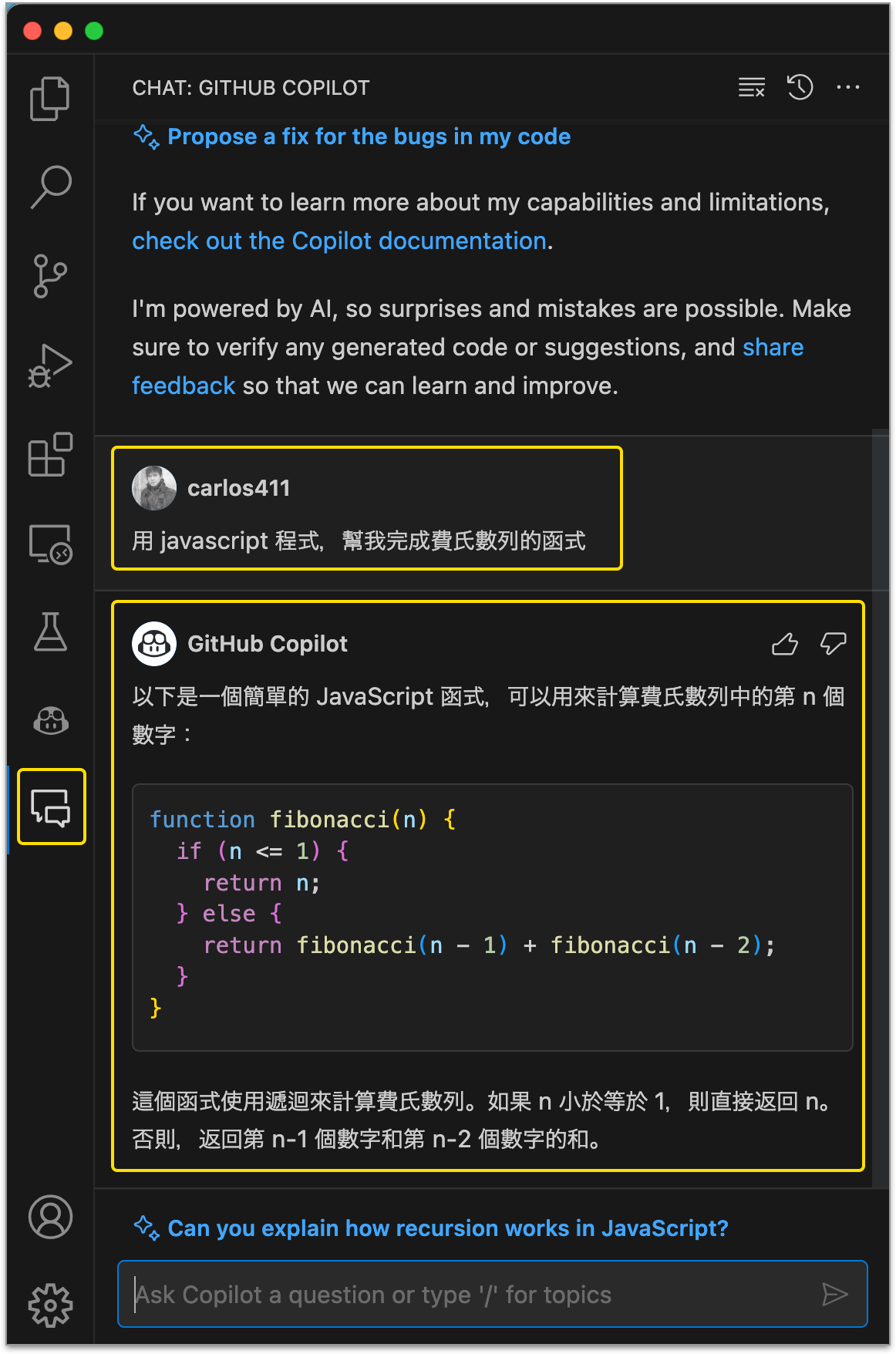896x1354 pixels.
Task: Open the GitHub Copilot sidebar icon
Action: pyautogui.click(x=50, y=720)
